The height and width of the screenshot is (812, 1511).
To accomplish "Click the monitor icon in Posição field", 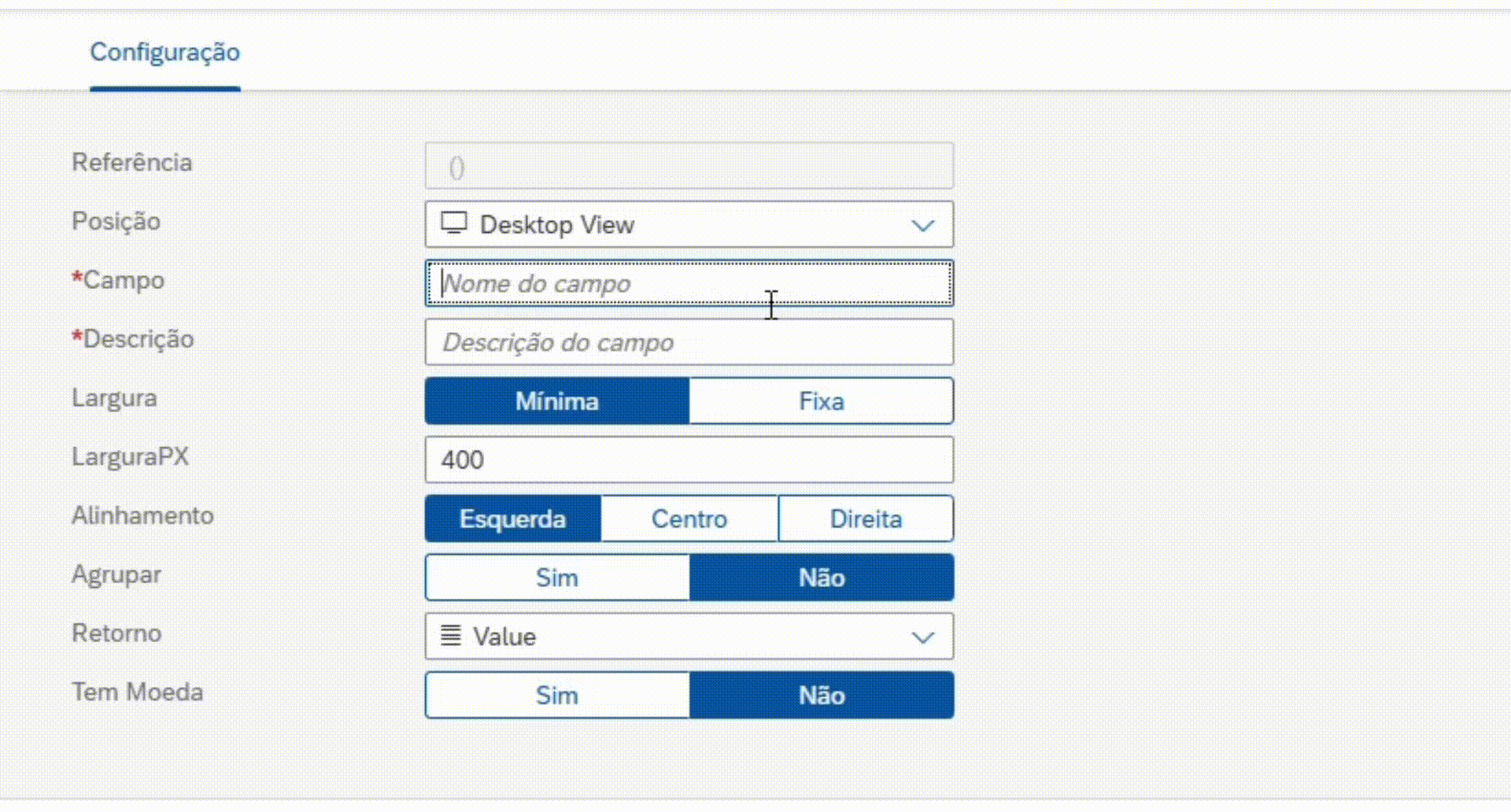I will 454,223.
